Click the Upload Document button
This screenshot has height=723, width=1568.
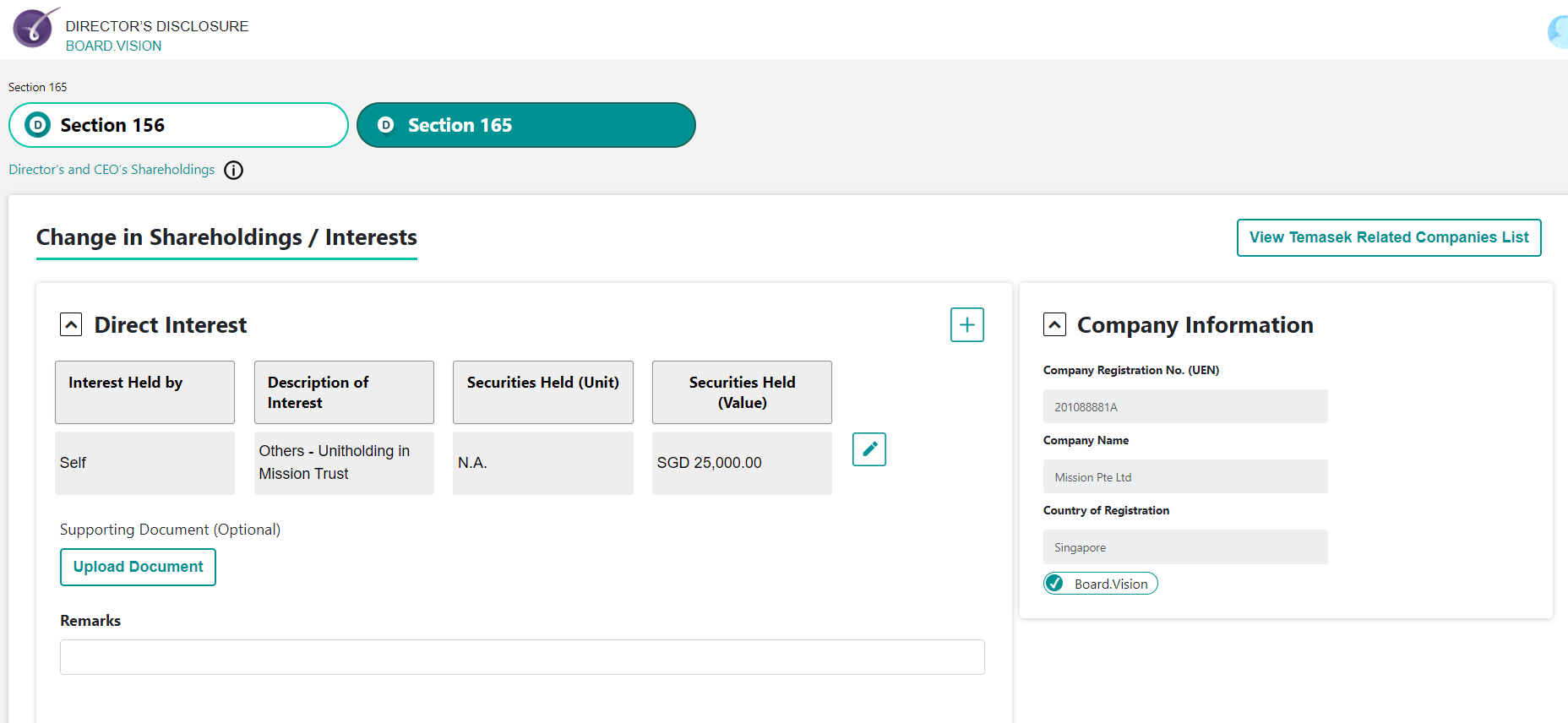(138, 567)
